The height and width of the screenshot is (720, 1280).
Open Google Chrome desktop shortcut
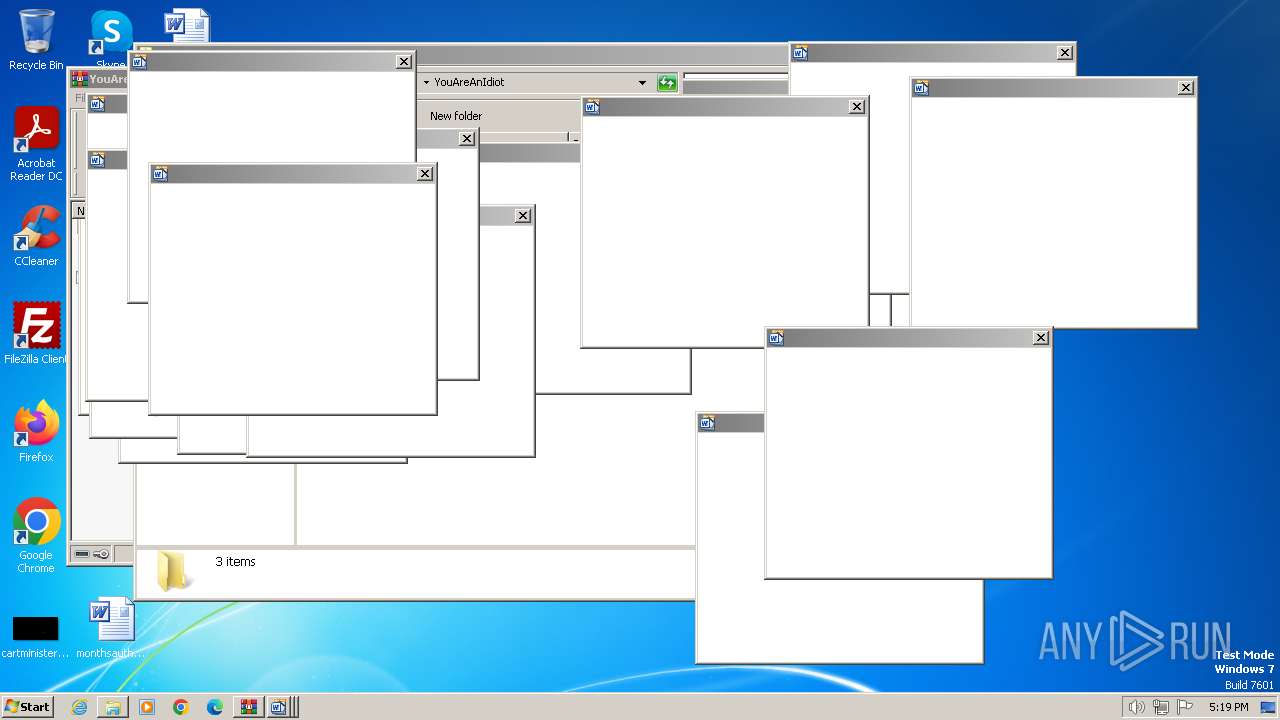[36, 535]
